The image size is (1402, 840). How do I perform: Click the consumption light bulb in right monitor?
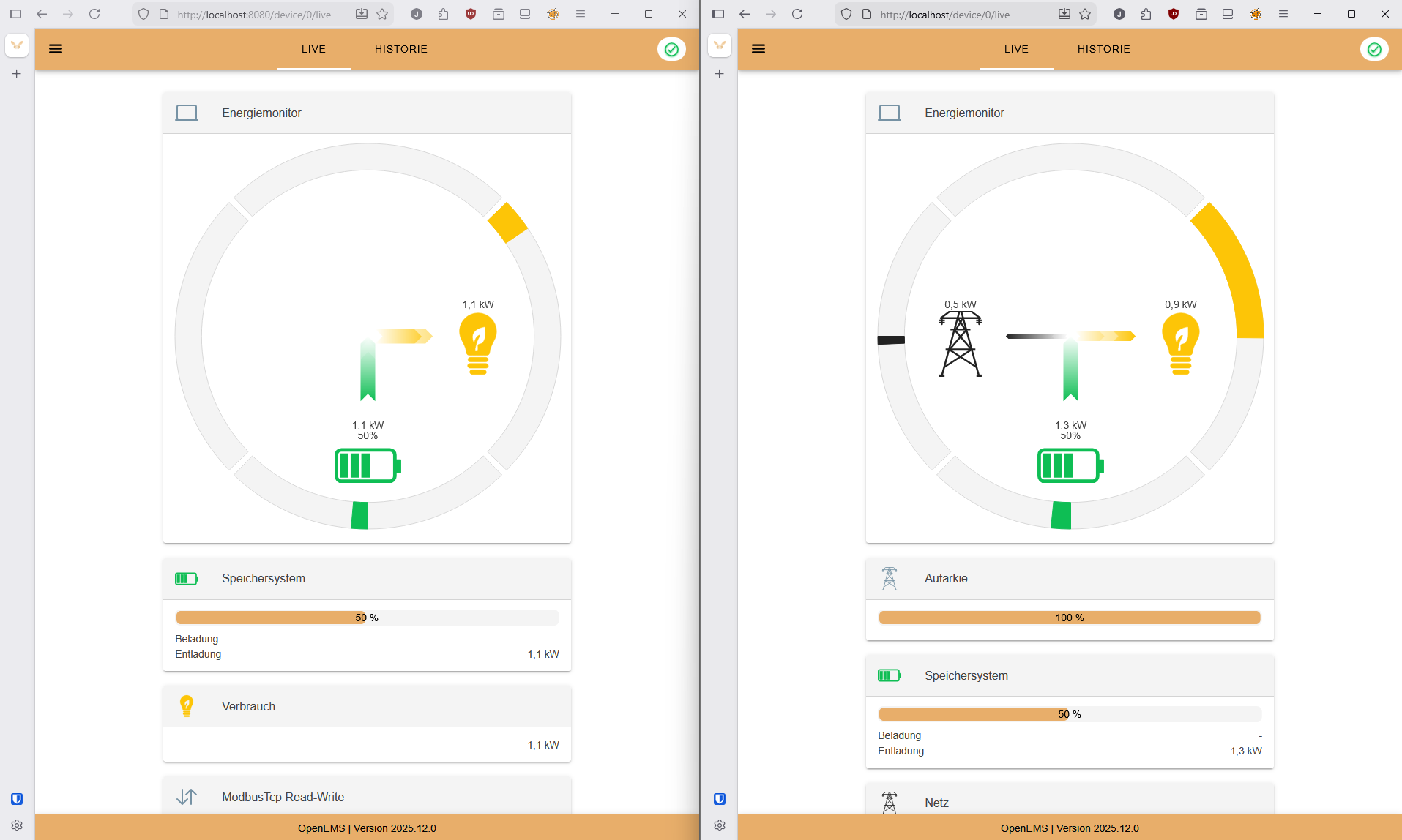1180,343
